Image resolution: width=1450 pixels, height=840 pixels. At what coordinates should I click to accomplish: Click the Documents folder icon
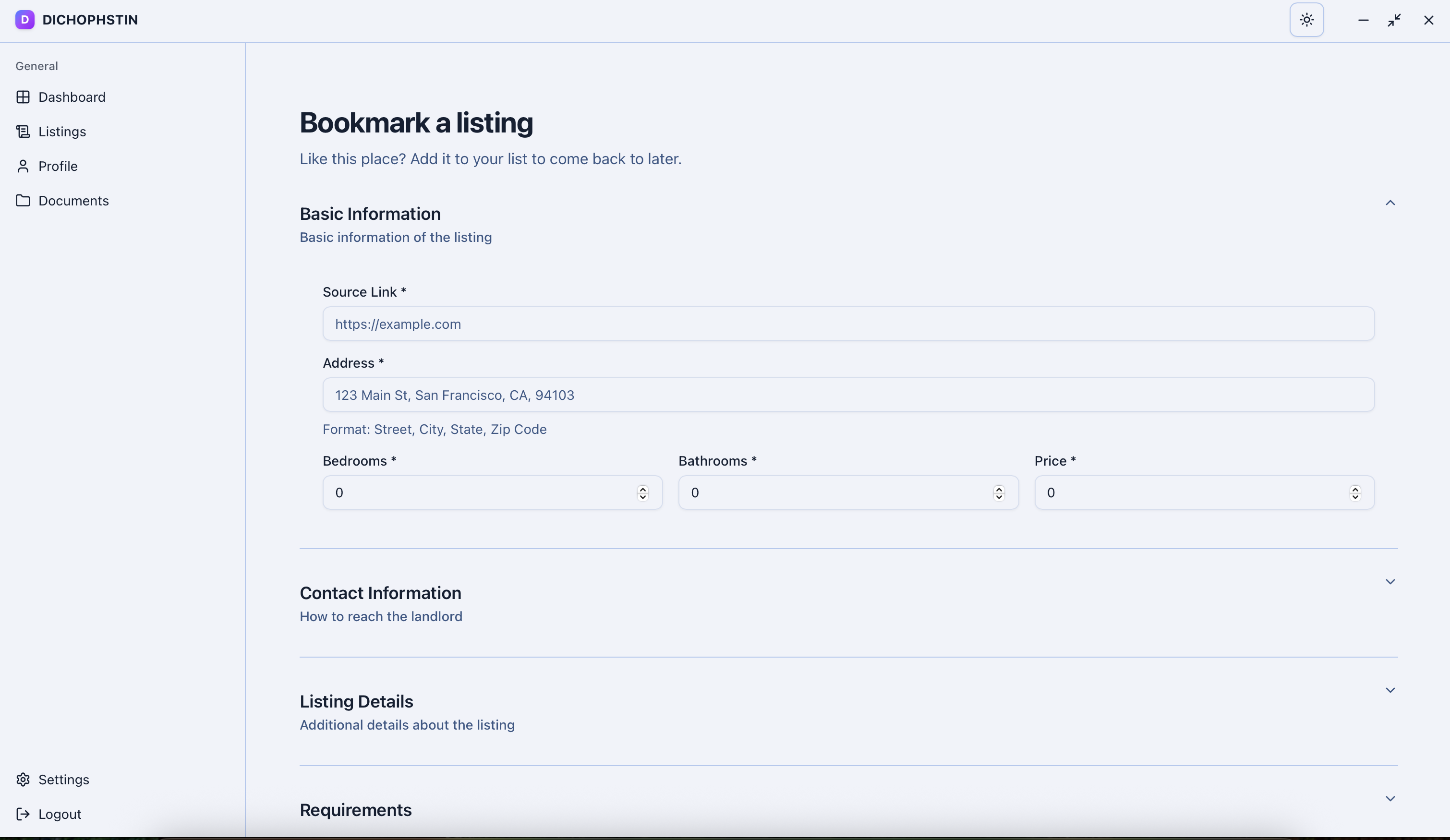click(23, 201)
